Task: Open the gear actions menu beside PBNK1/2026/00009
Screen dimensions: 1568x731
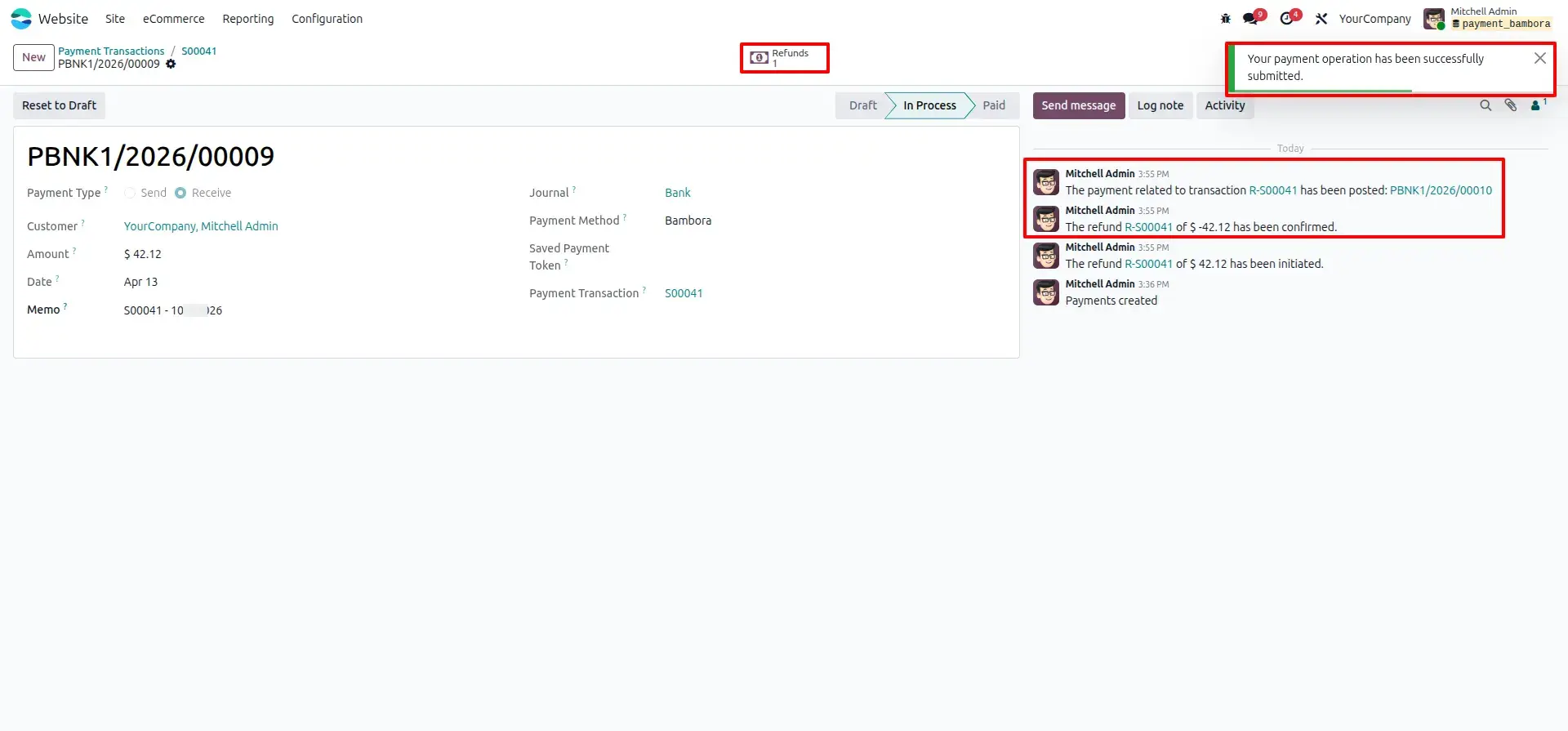Action: [171, 64]
